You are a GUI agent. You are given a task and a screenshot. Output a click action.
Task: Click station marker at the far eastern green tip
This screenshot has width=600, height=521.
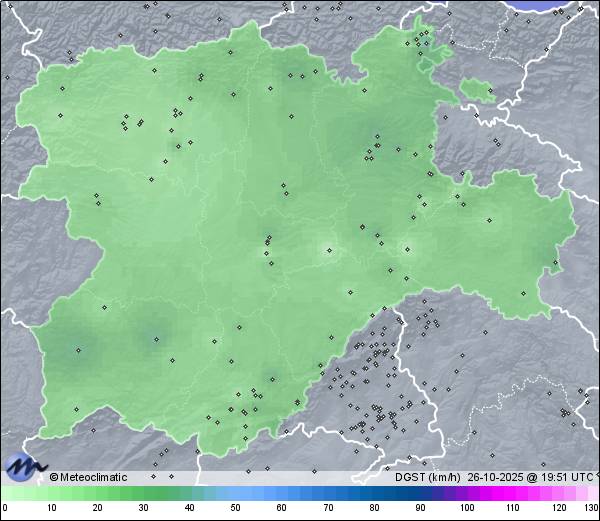click(x=556, y=265)
